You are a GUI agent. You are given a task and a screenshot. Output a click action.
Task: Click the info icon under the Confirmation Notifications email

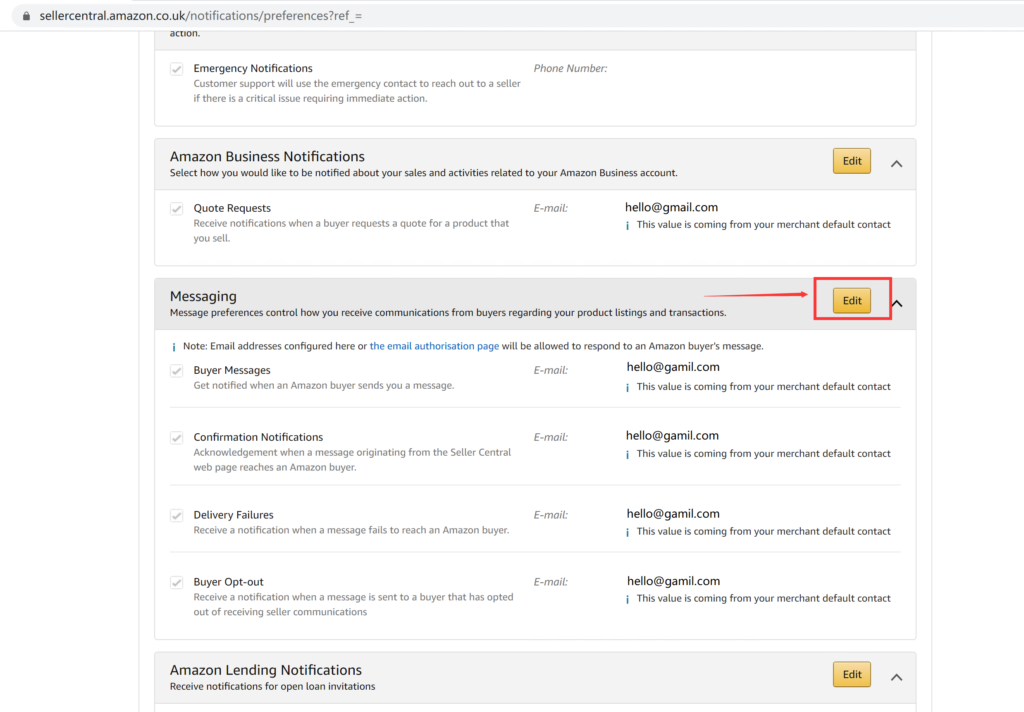point(628,455)
